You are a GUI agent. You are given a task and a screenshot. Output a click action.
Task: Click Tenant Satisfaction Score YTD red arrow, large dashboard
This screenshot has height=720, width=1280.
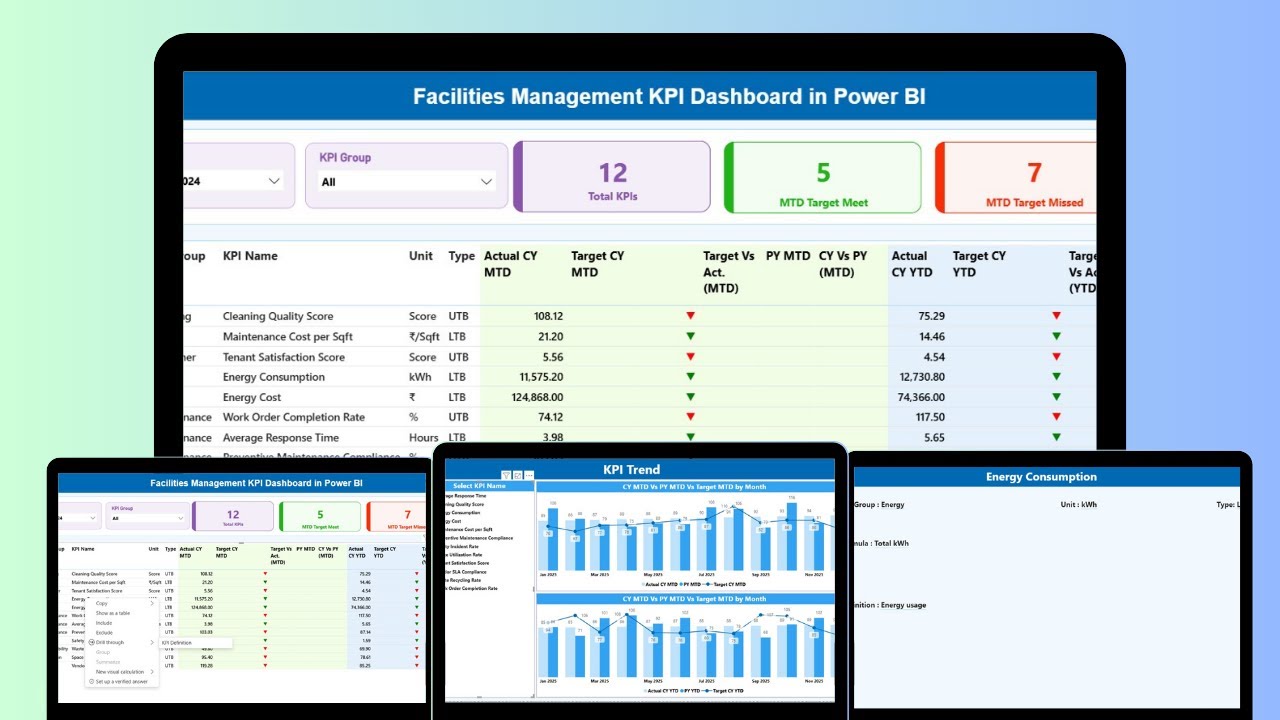(1056, 357)
